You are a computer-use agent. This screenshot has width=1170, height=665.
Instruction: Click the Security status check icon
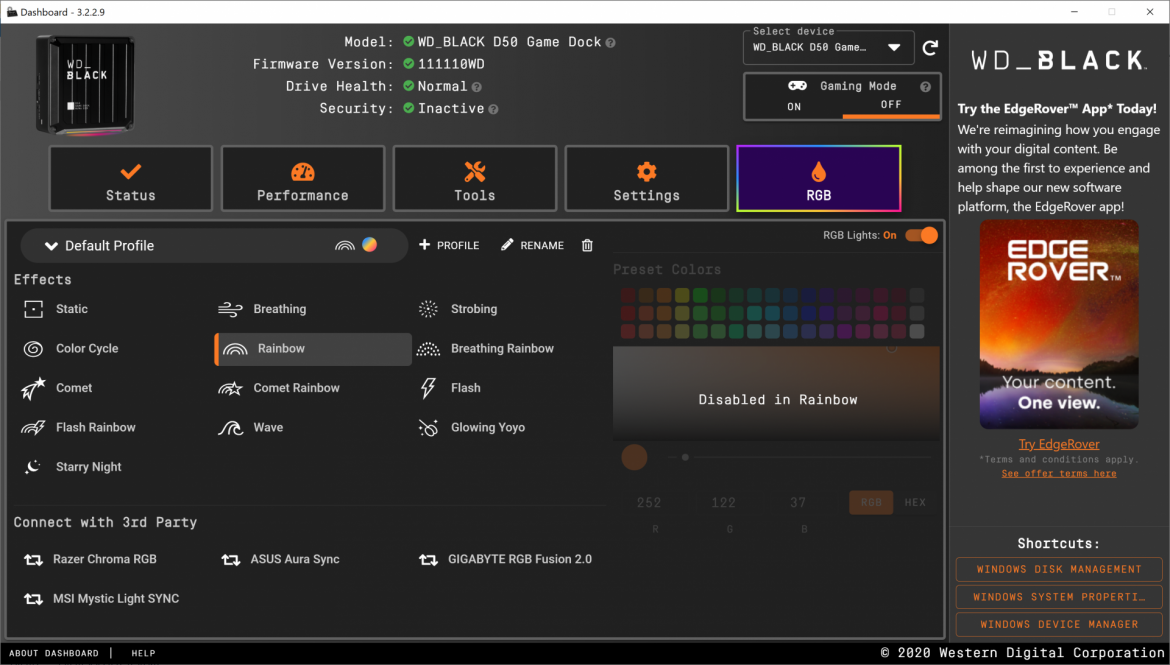[x=408, y=108]
